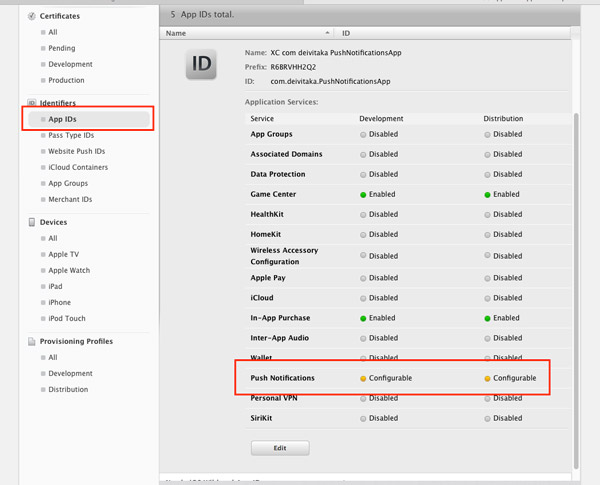Click the ID column header
Screen dimensions: 600x485
(346, 34)
